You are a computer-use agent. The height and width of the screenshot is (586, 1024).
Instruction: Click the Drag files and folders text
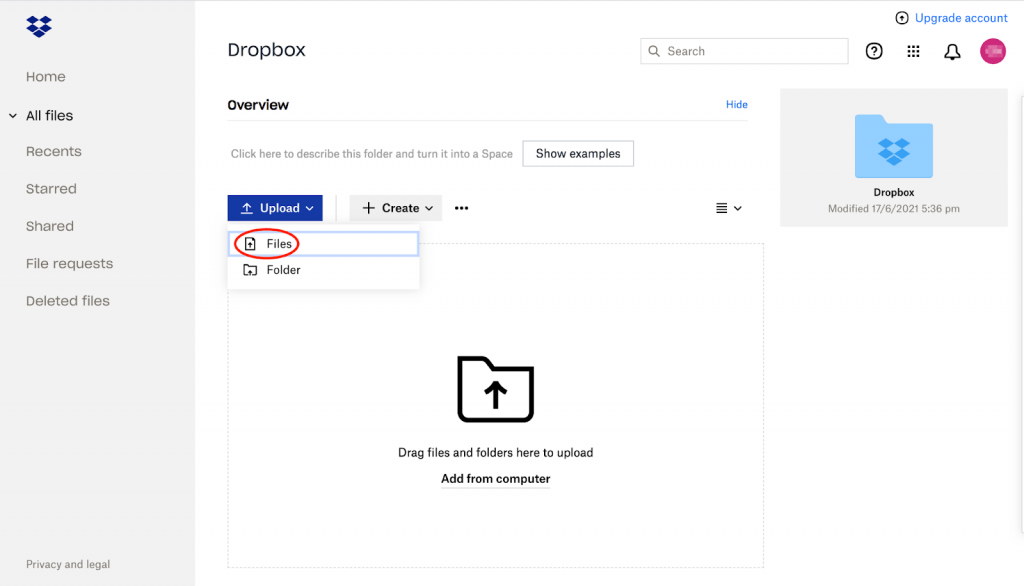pyautogui.click(x=496, y=453)
